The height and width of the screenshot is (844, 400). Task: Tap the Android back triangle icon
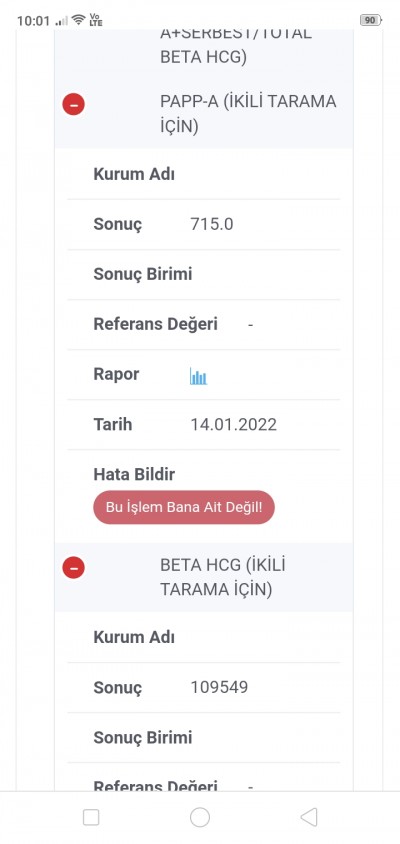point(308,817)
